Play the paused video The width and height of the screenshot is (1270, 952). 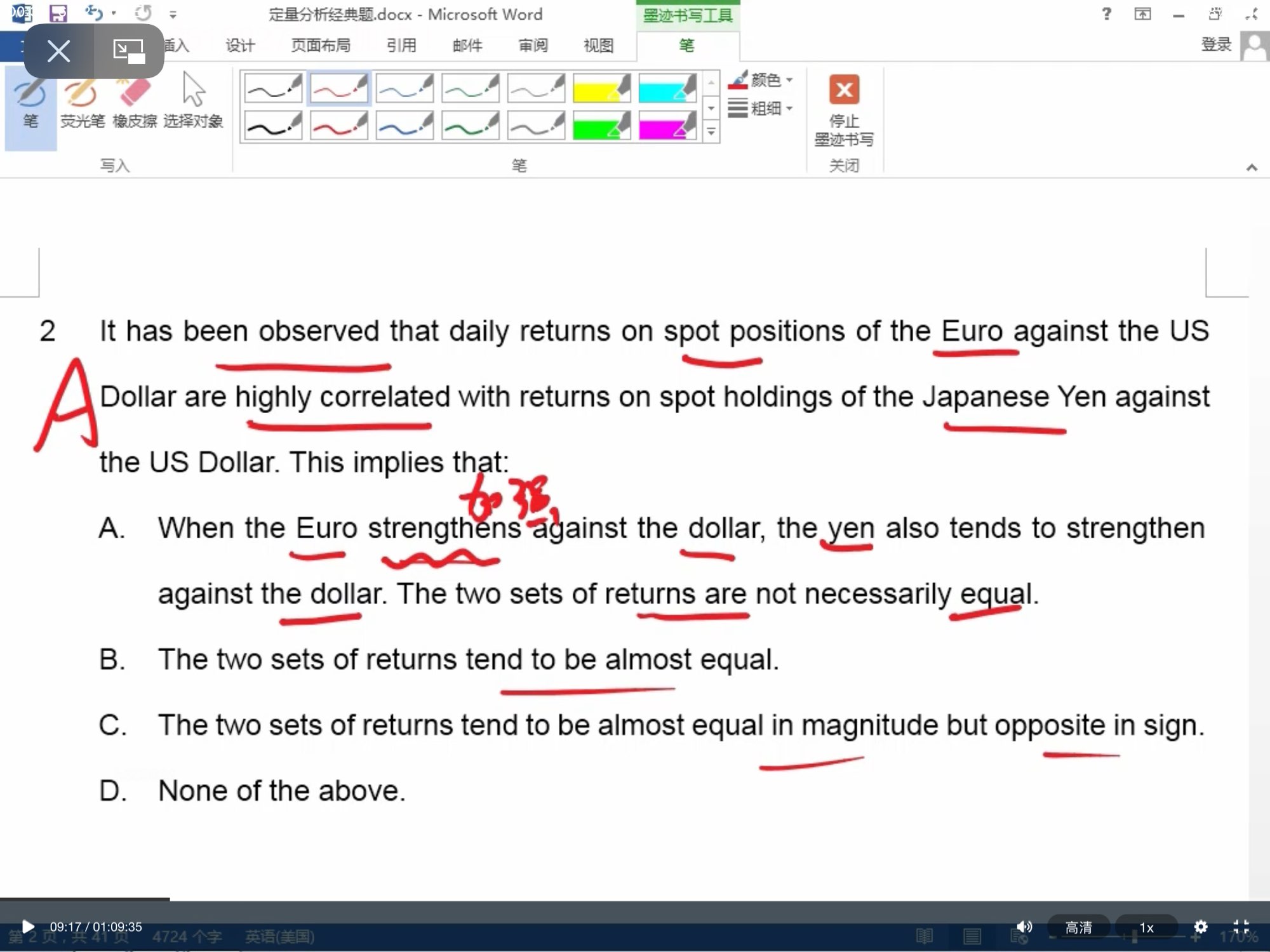pyautogui.click(x=28, y=927)
